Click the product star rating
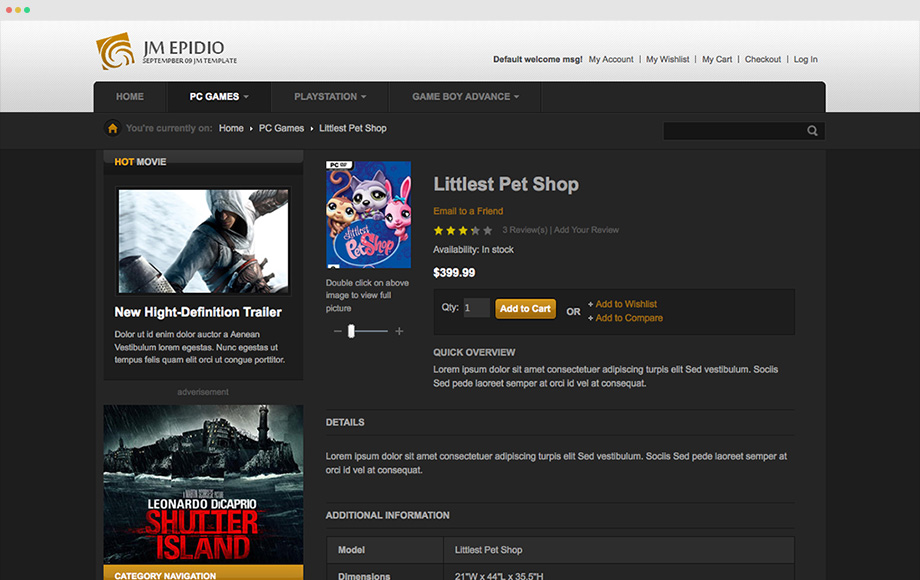This screenshot has width=920, height=580. pos(463,230)
